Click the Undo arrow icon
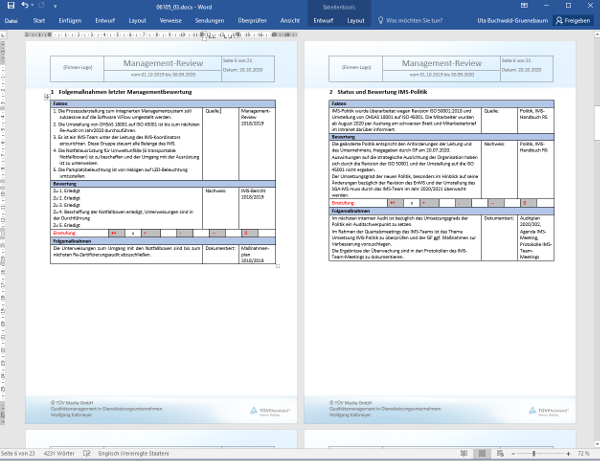This screenshot has height=461, width=600. [25, 5]
